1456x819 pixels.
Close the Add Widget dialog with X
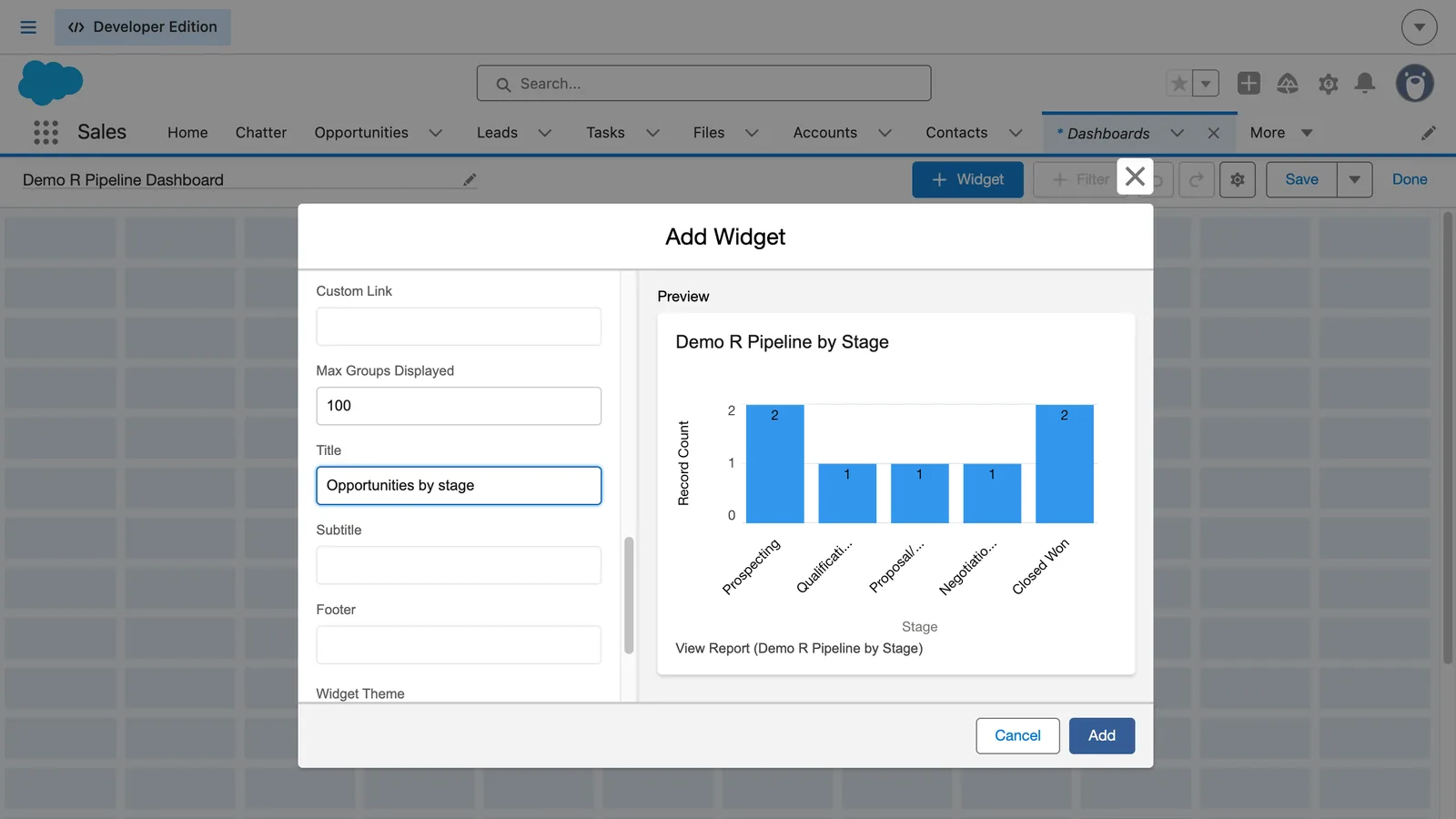pos(1135,177)
